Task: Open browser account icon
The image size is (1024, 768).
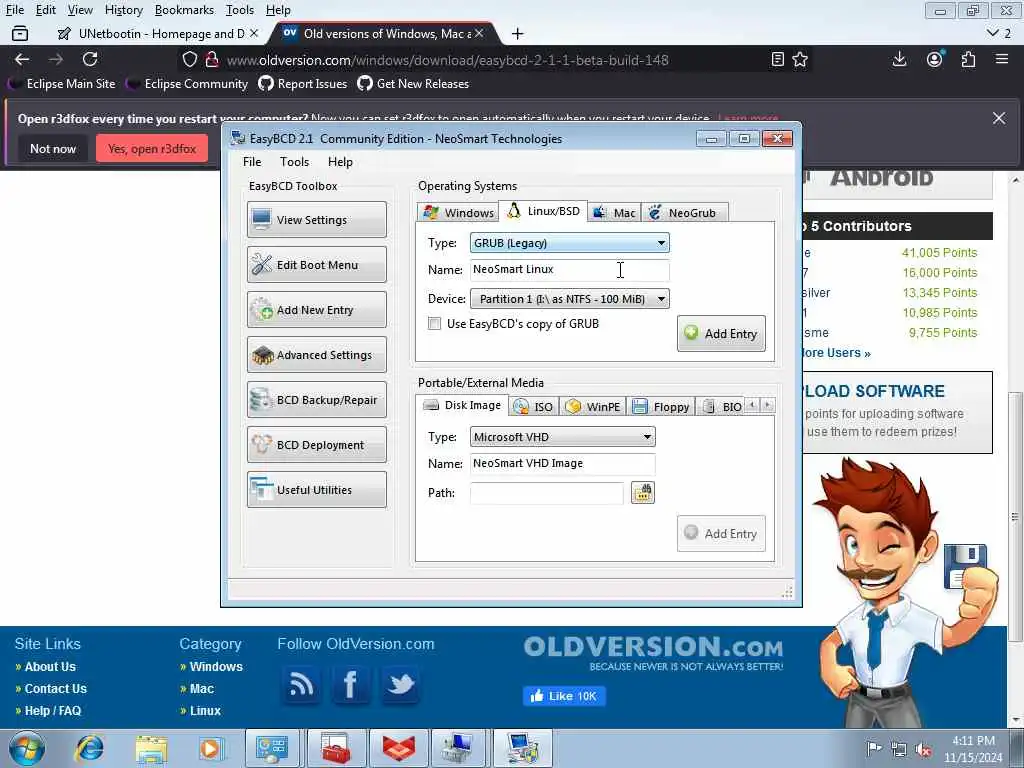Action: (x=935, y=59)
